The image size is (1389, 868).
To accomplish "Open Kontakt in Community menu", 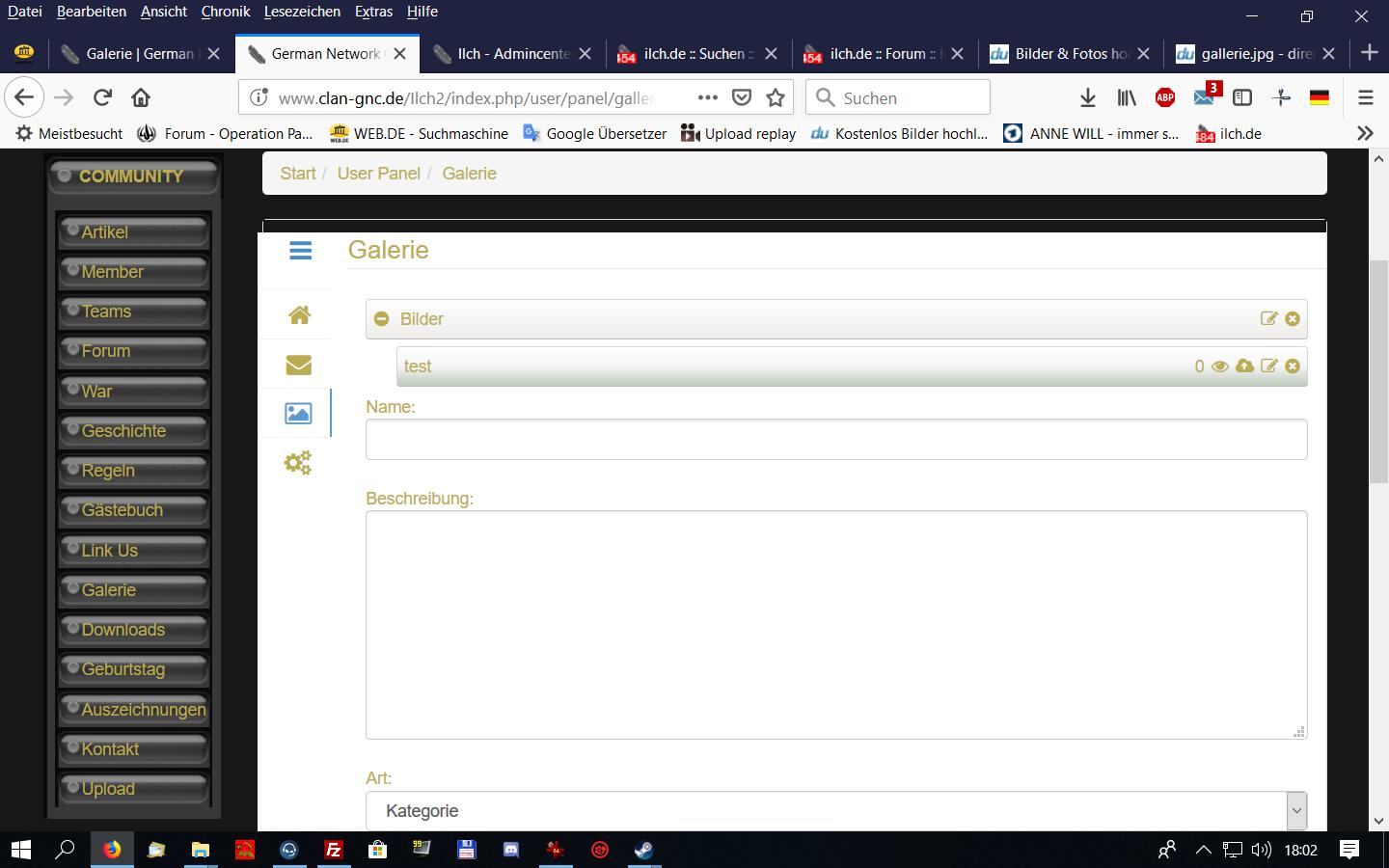I will 134,749.
